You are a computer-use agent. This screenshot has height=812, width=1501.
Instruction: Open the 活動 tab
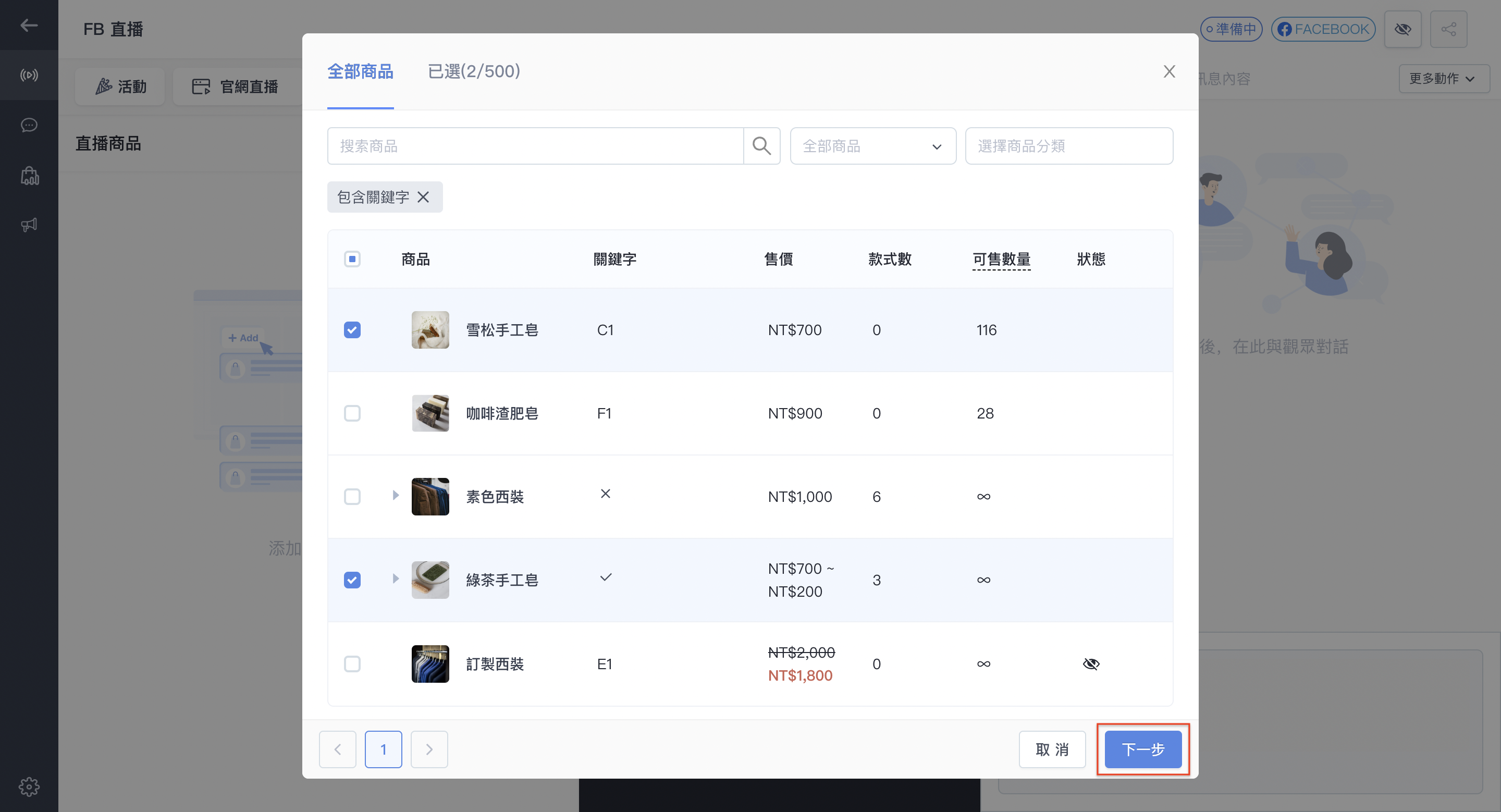click(120, 86)
